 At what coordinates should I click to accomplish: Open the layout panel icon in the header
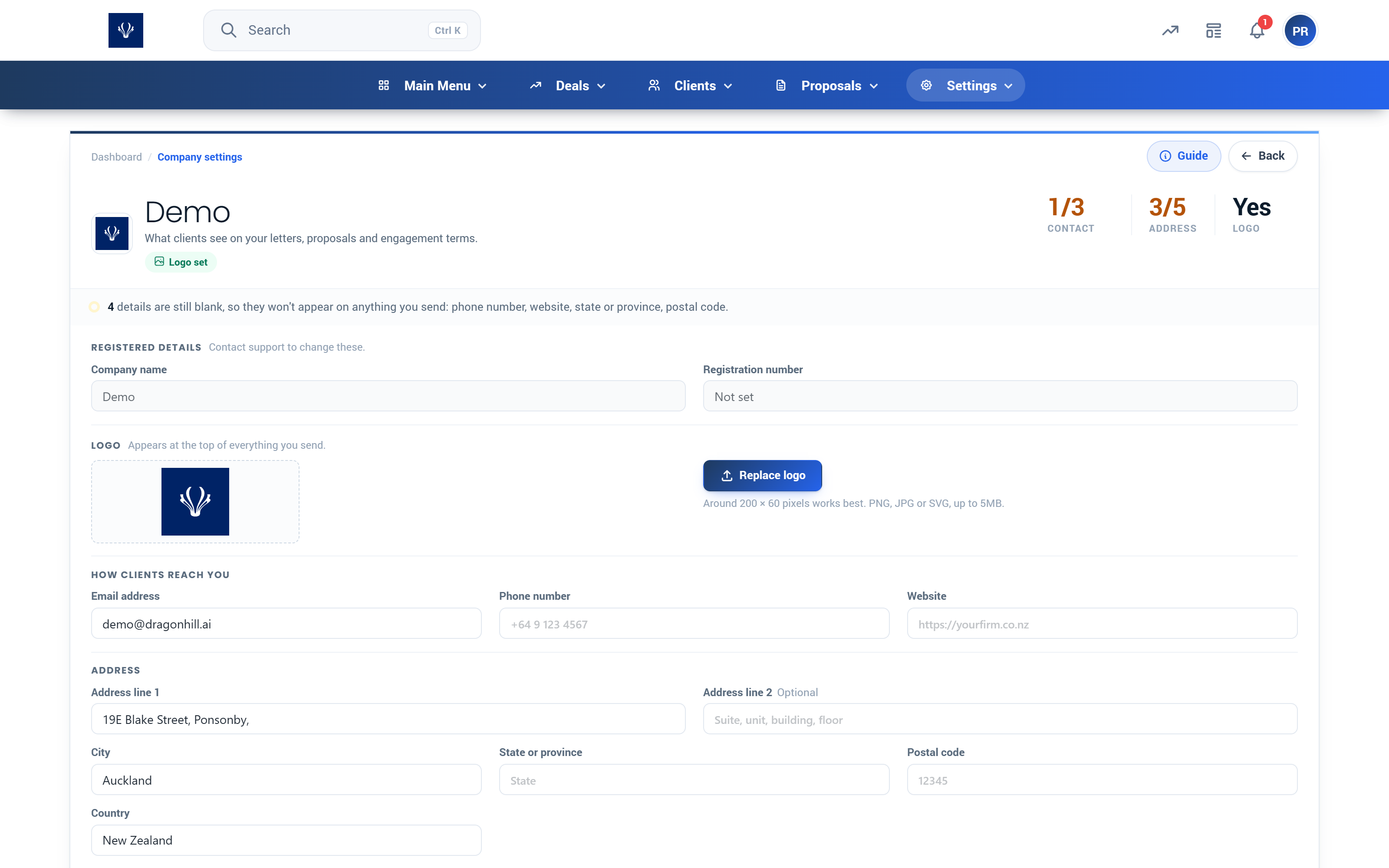pyautogui.click(x=1213, y=30)
